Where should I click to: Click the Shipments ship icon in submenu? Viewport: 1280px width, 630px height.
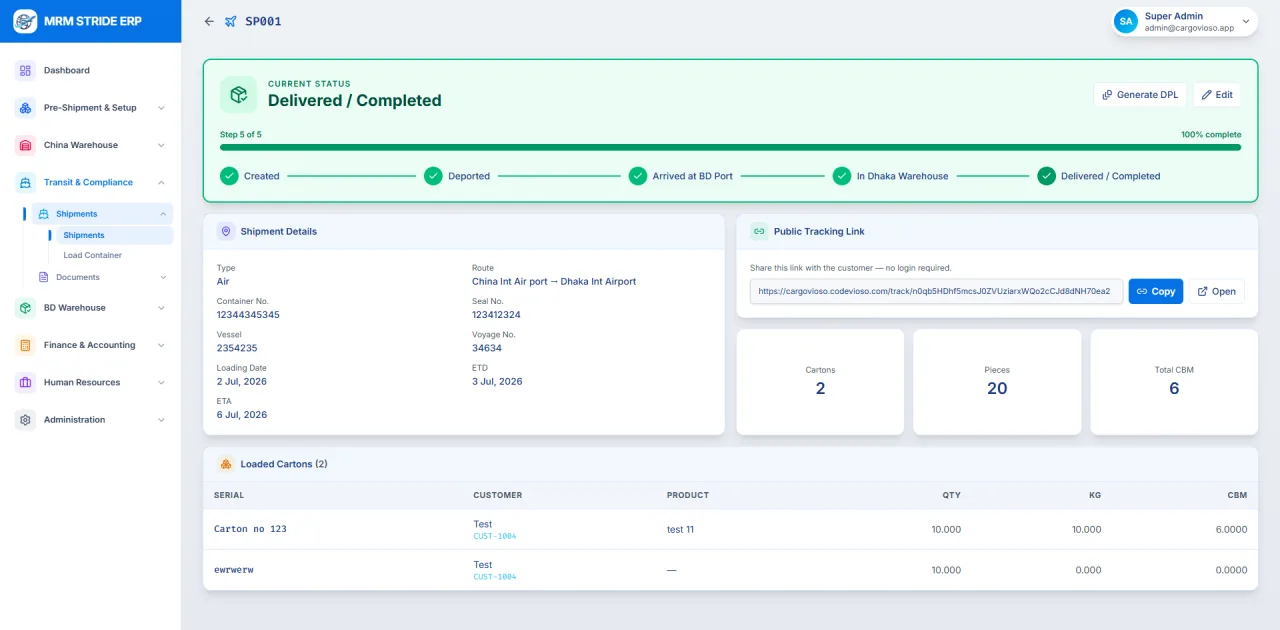click(43, 214)
